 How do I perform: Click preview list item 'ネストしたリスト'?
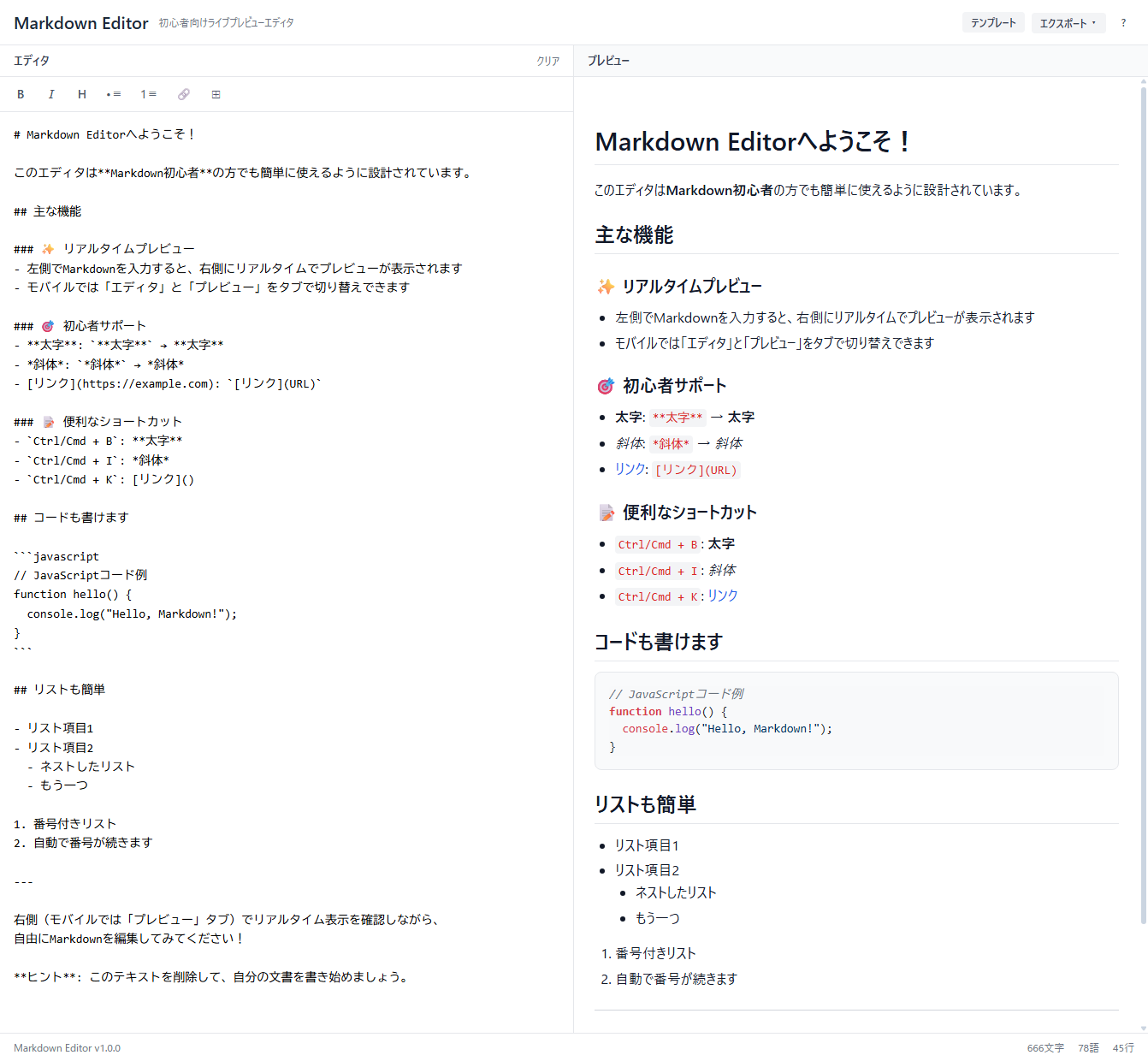point(676,892)
